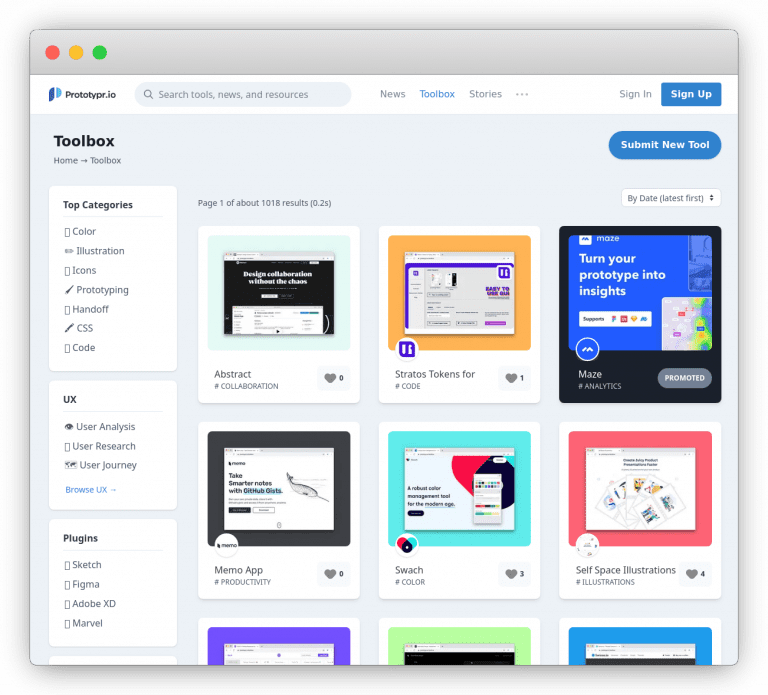Click the green window maximize button

[100, 52]
